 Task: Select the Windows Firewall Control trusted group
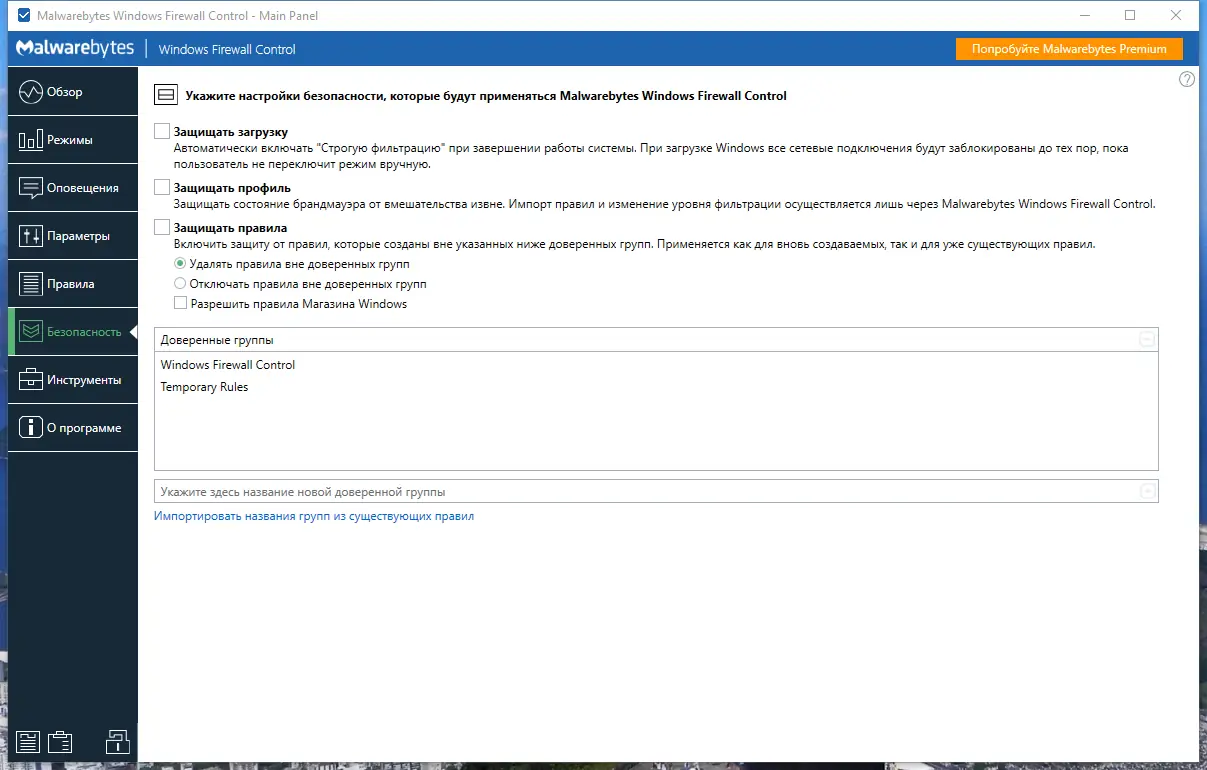(656, 365)
